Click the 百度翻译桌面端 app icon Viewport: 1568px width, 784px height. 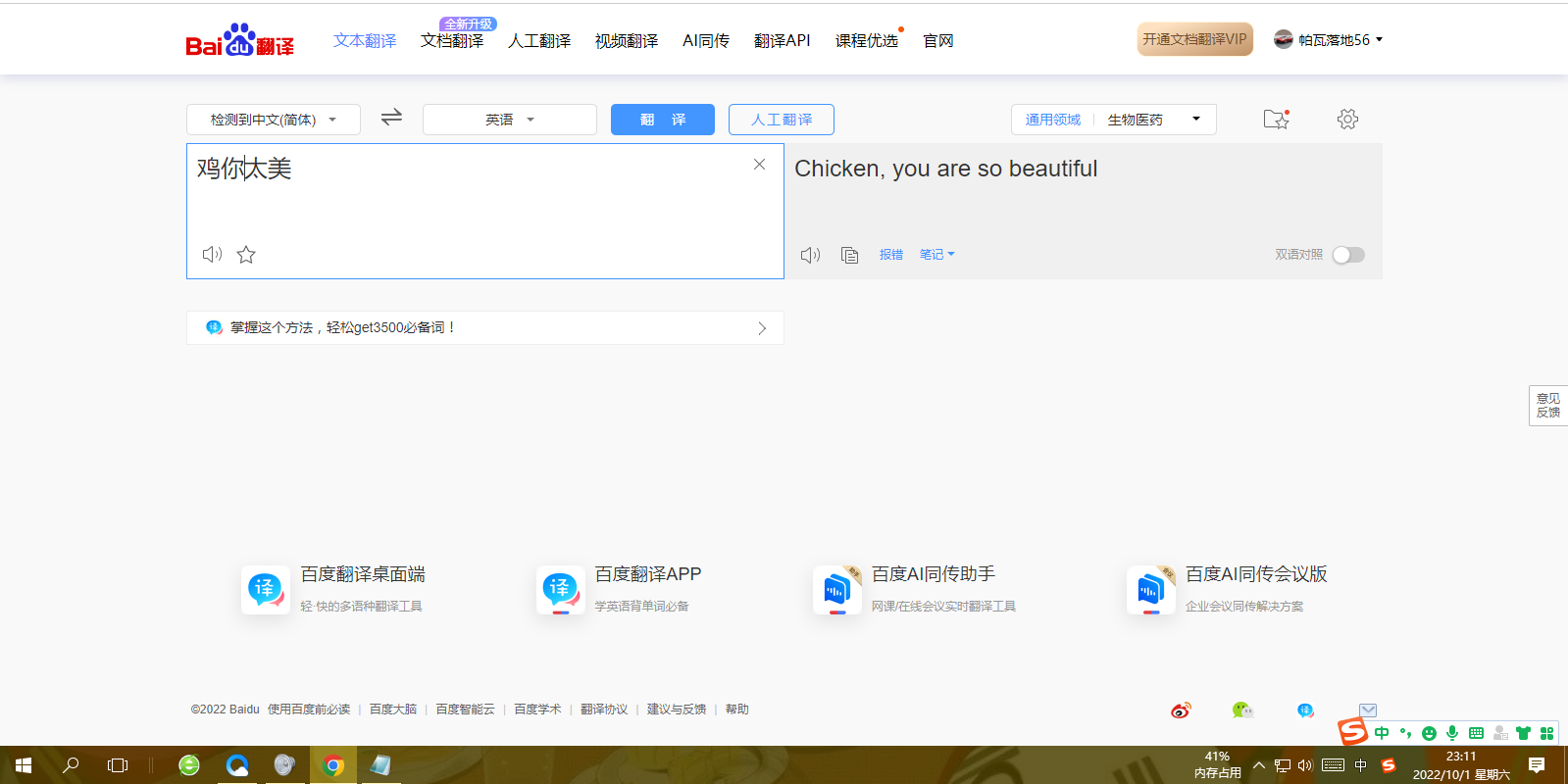pos(265,589)
